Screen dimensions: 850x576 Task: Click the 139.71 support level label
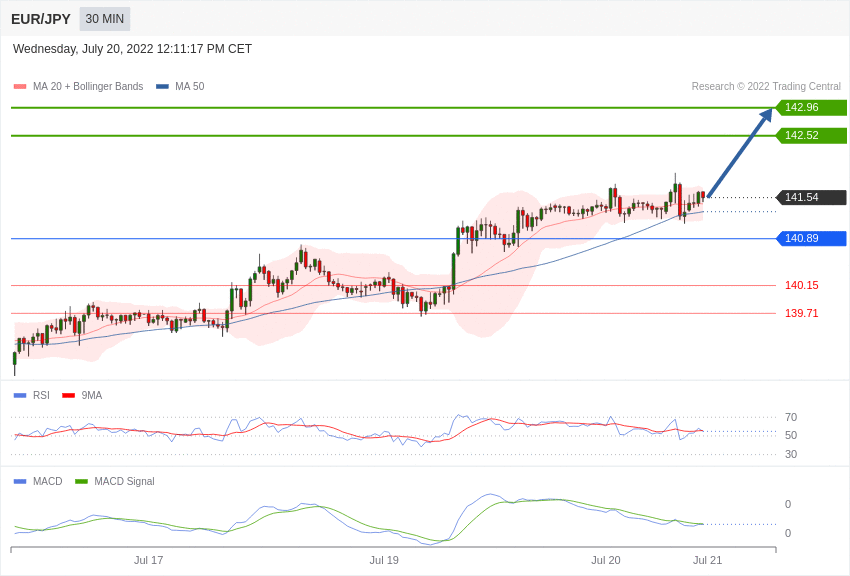click(802, 313)
